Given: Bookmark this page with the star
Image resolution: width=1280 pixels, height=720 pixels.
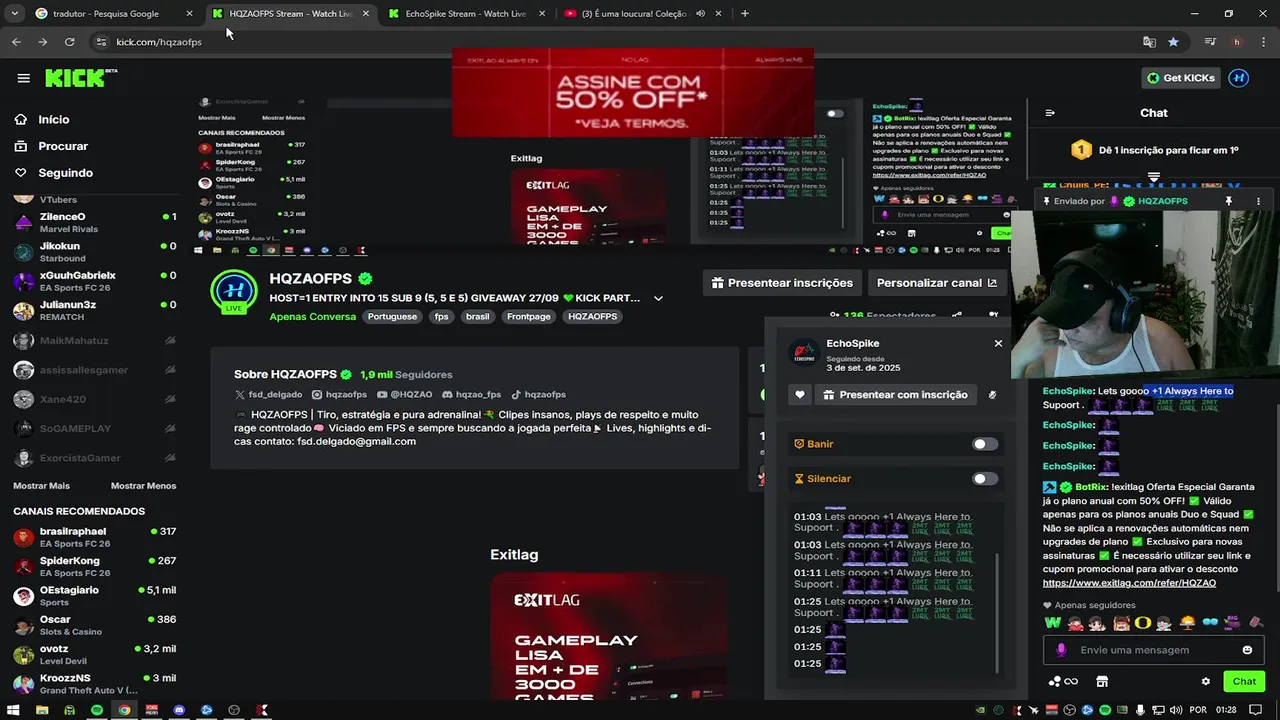Looking at the screenshot, I should [x=1173, y=42].
